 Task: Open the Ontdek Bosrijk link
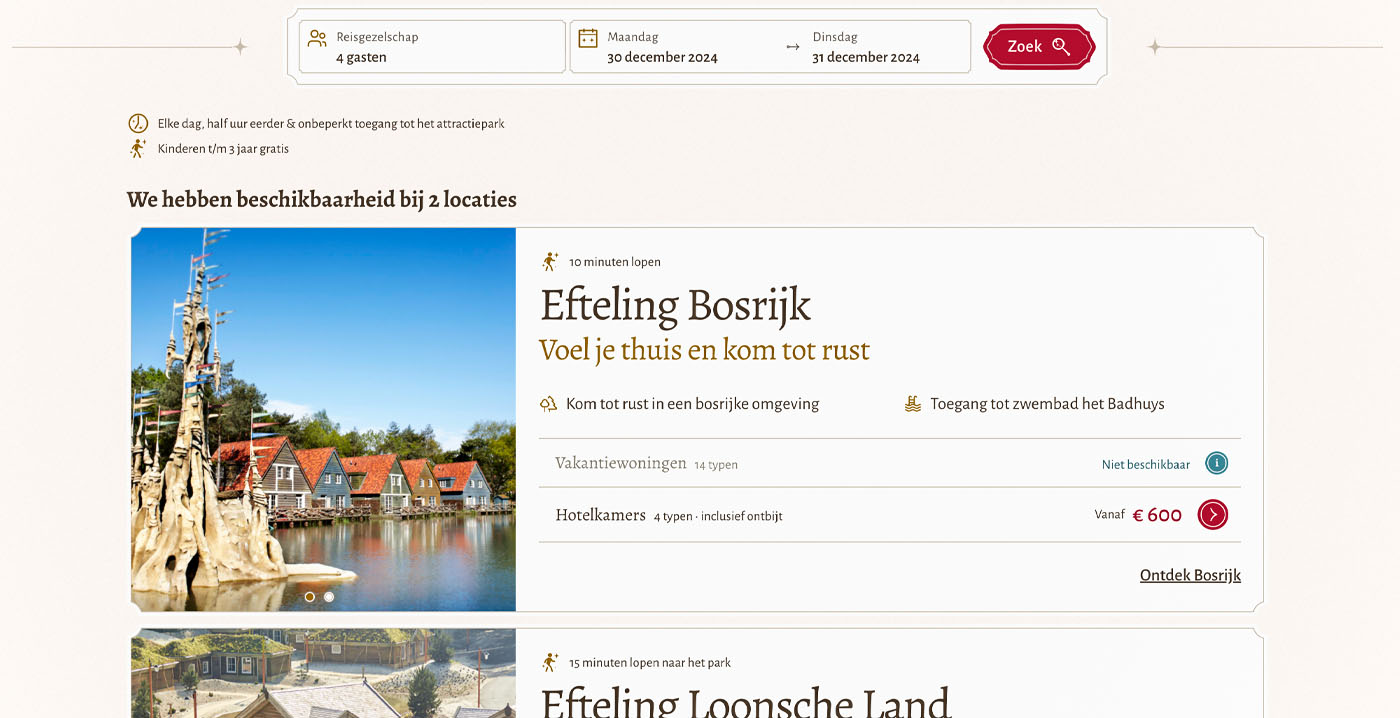point(1190,575)
